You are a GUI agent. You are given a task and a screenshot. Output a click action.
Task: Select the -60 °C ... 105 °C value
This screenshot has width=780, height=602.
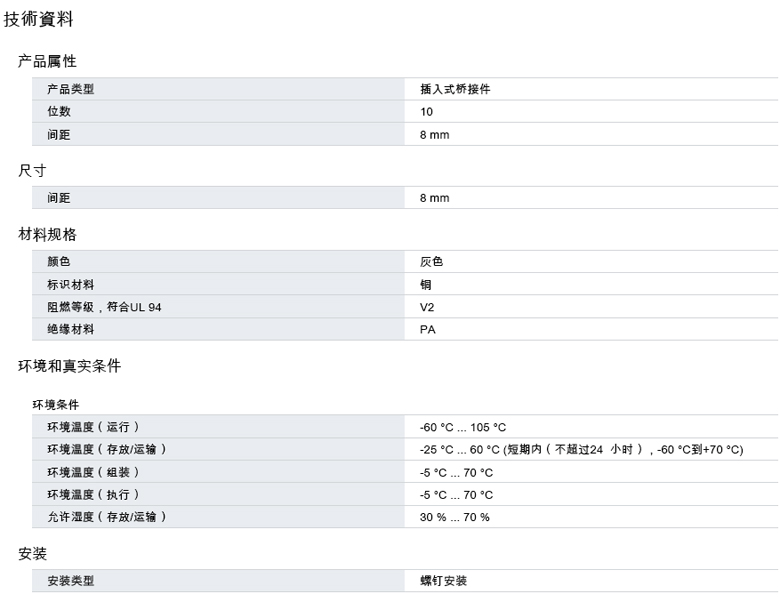(x=463, y=427)
